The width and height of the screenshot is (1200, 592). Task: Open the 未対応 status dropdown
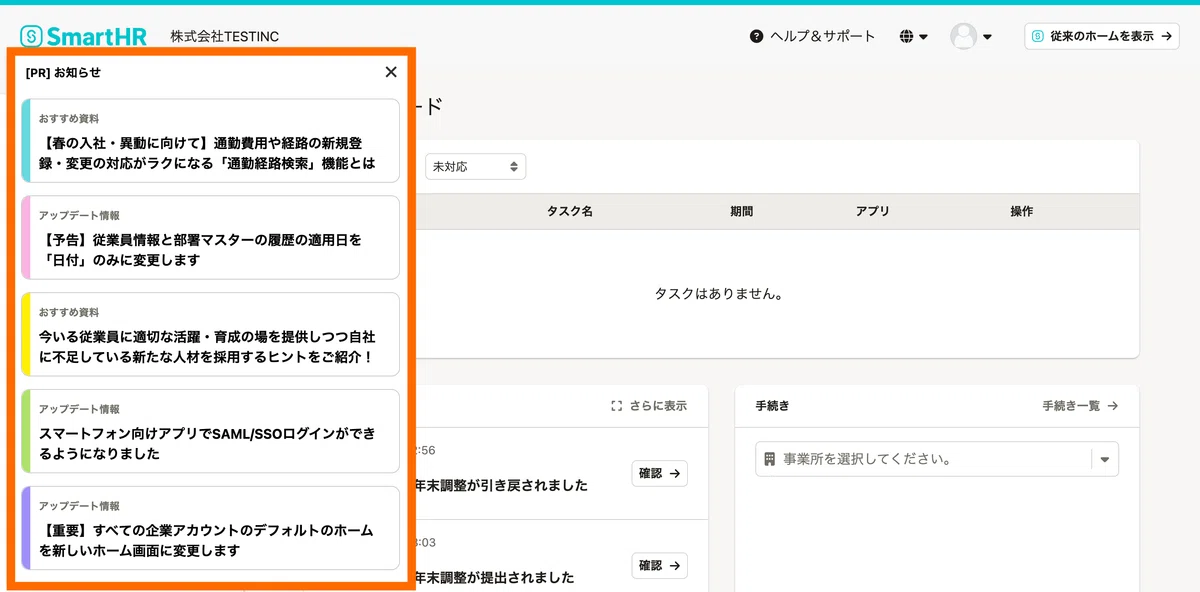click(x=475, y=167)
